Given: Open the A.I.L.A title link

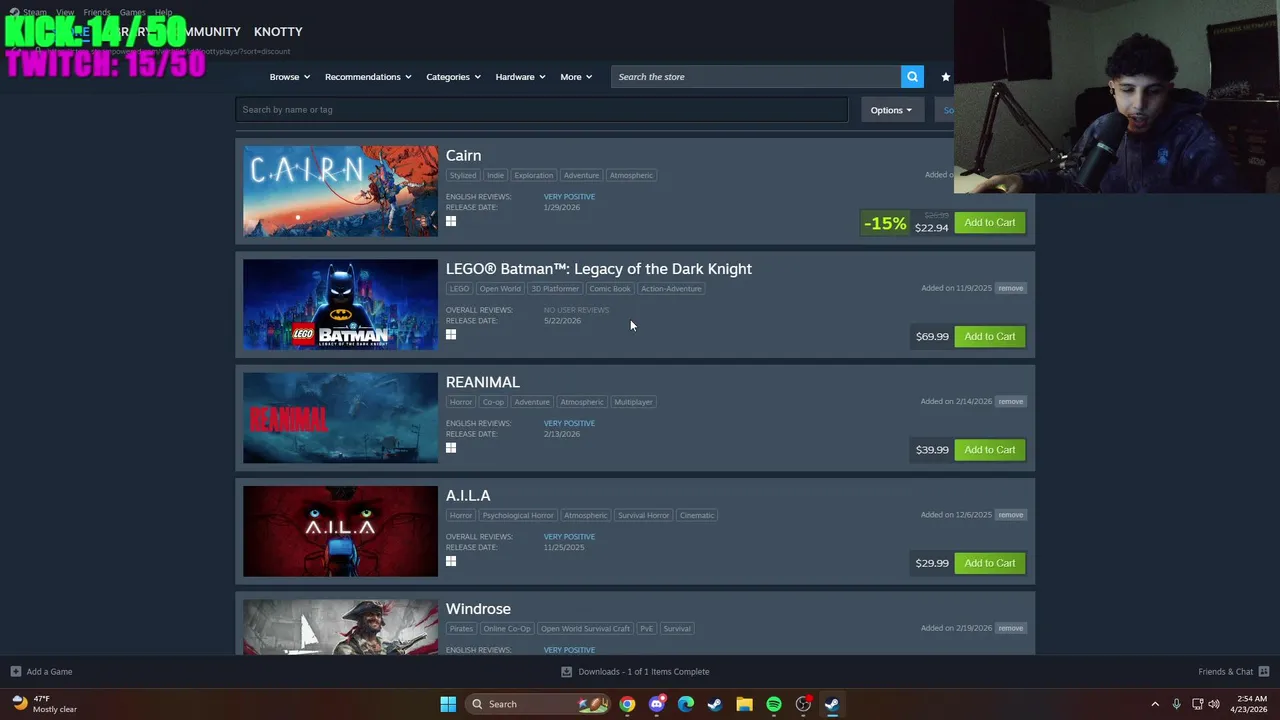Looking at the screenshot, I should (468, 496).
